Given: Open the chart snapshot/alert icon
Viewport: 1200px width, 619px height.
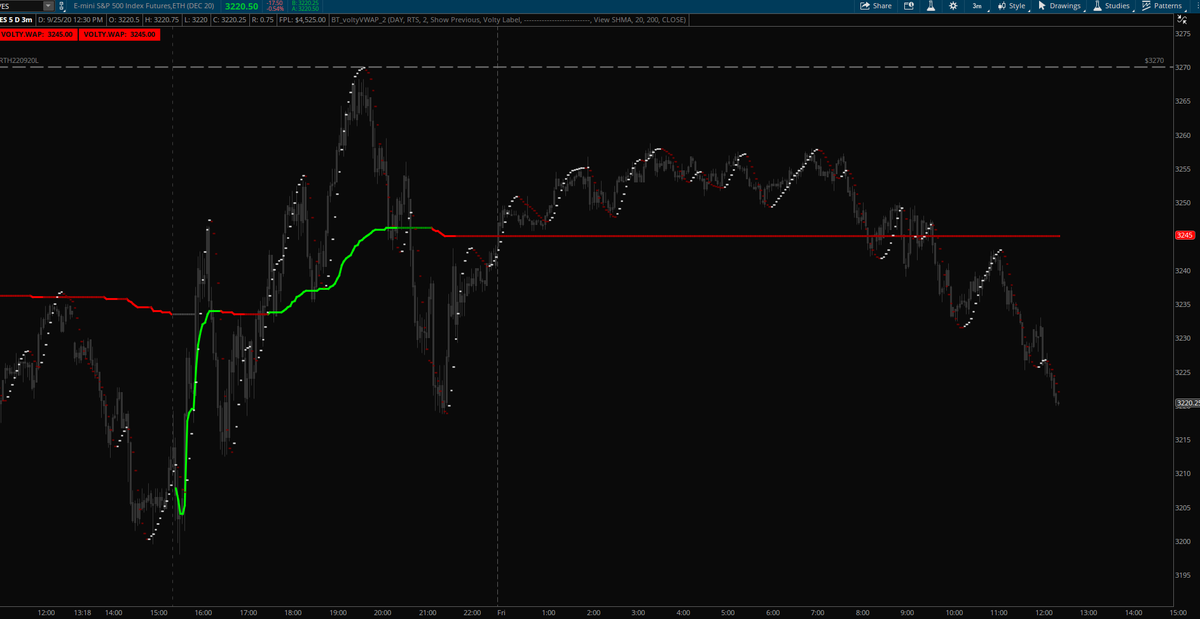Looking at the screenshot, I should coord(909,6).
